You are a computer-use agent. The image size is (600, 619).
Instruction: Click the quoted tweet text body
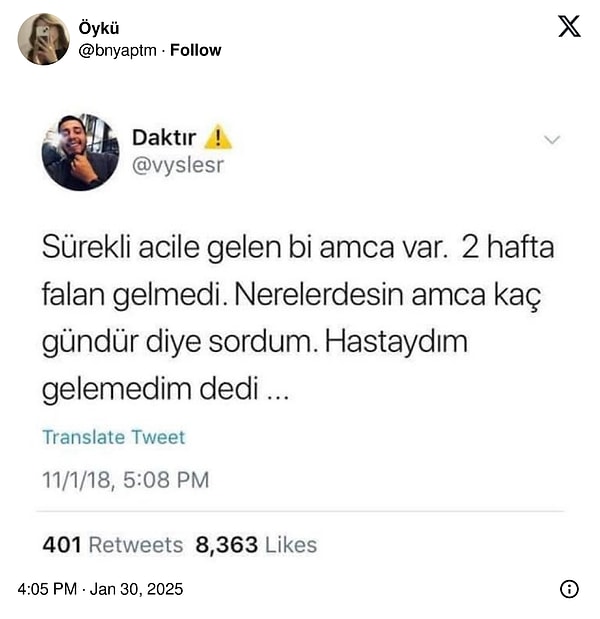point(298,318)
